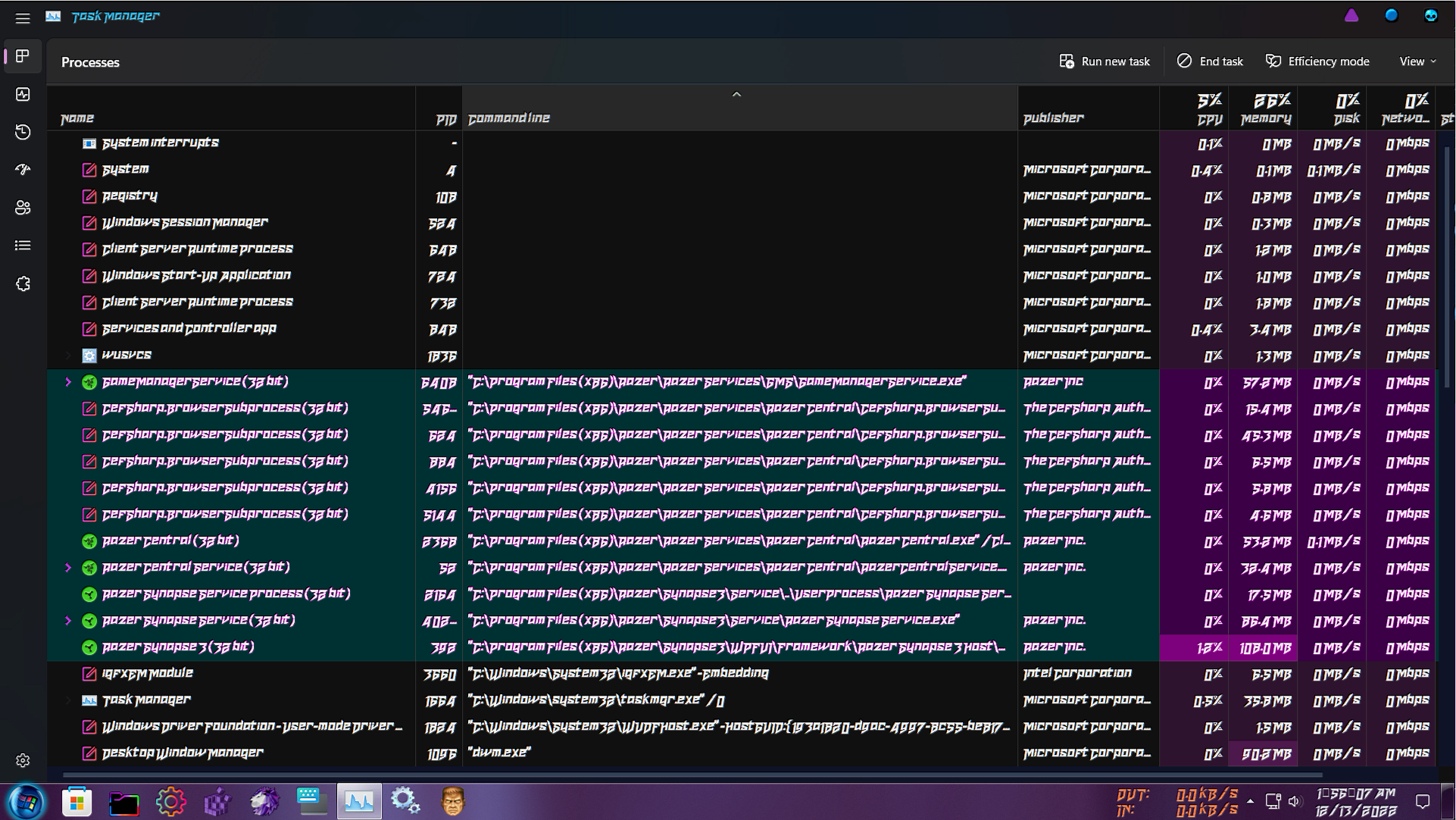This screenshot has height=820, width=1456.
Task: Open the Details sidebar page
Action: 23,246
